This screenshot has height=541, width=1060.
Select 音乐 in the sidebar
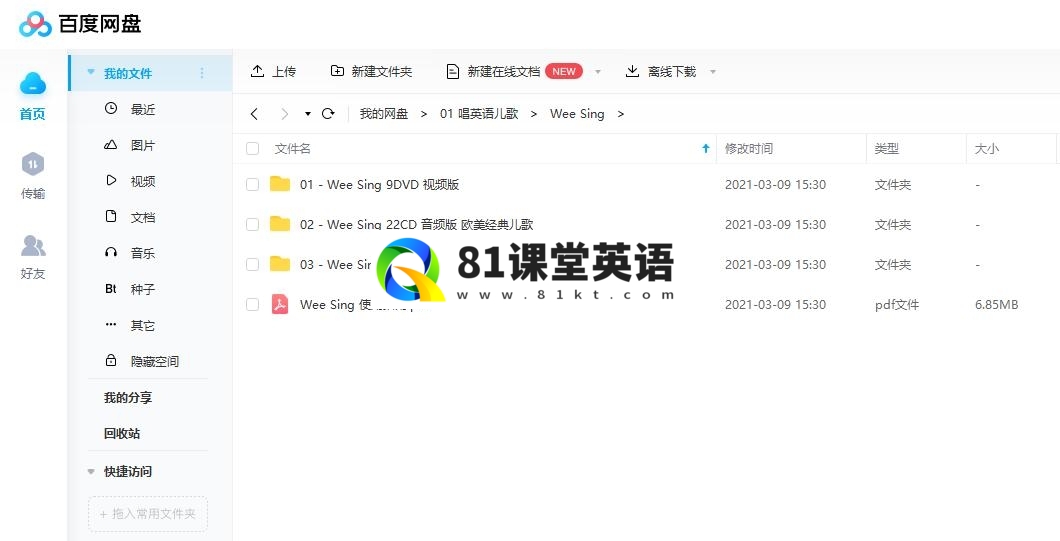pos(143,253)
